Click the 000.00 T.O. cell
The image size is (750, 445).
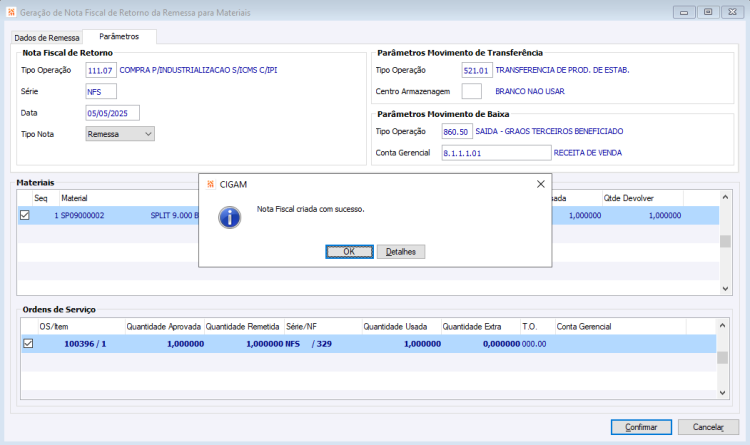click(534, 344)
